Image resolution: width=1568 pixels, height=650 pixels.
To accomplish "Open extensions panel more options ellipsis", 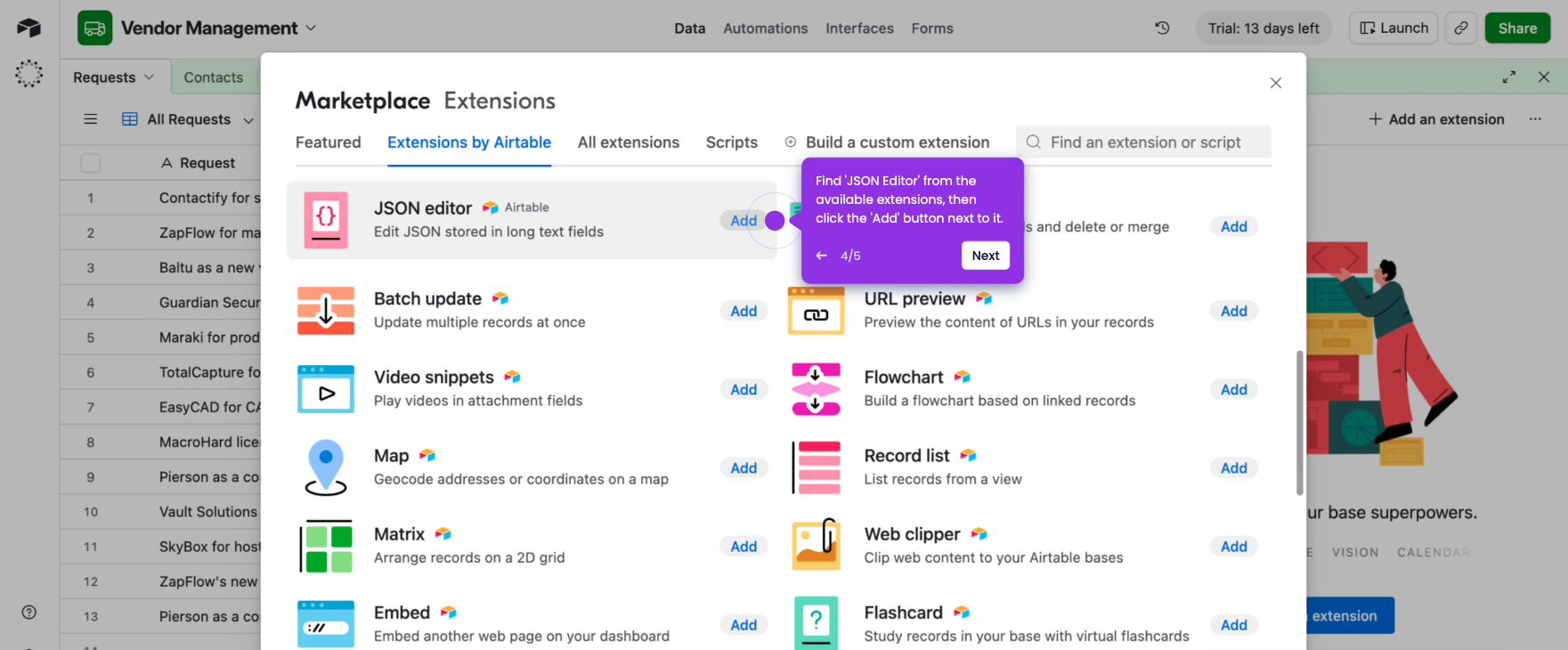I will coord(1535,119).
